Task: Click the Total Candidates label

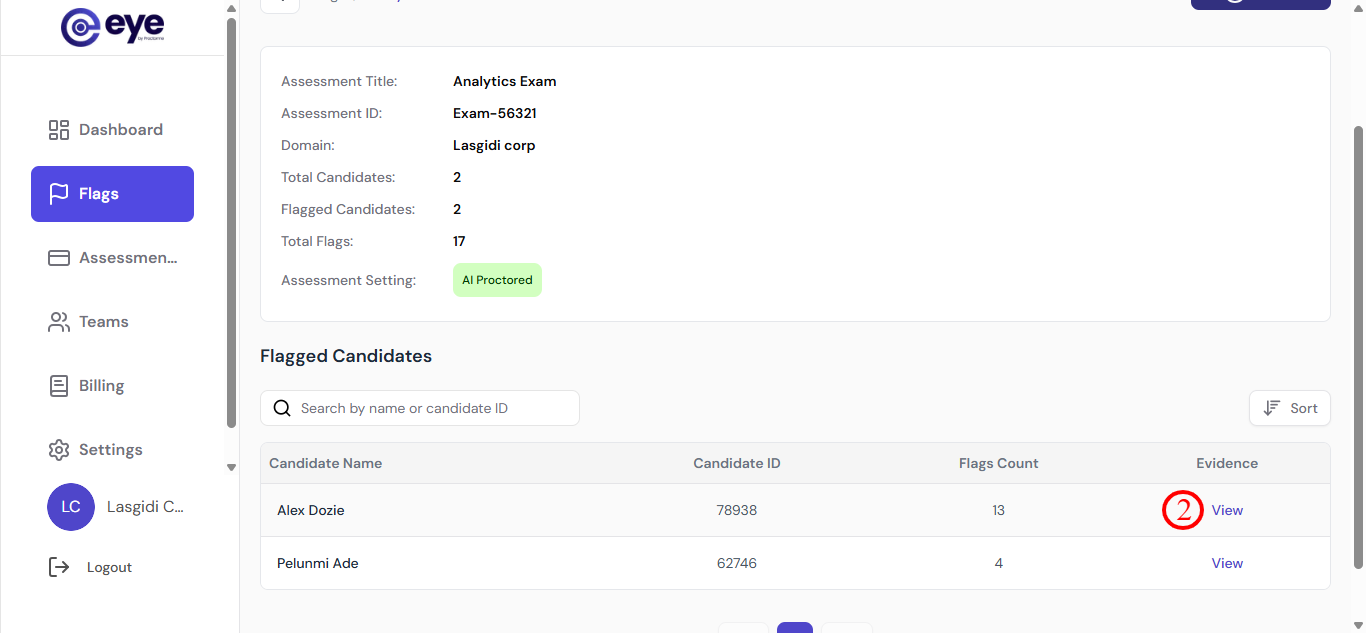Action: coord(338,177)
